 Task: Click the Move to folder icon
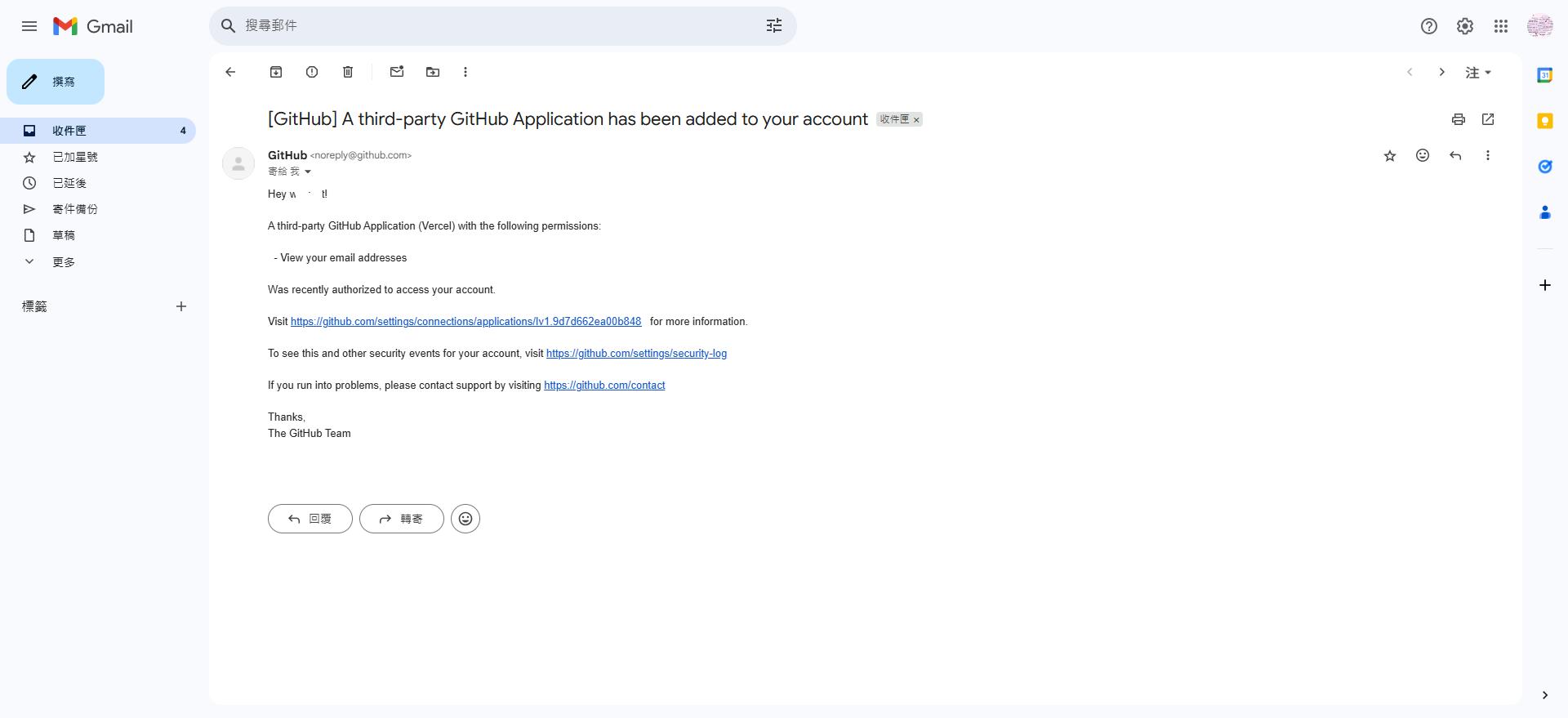tap(433, 72)
